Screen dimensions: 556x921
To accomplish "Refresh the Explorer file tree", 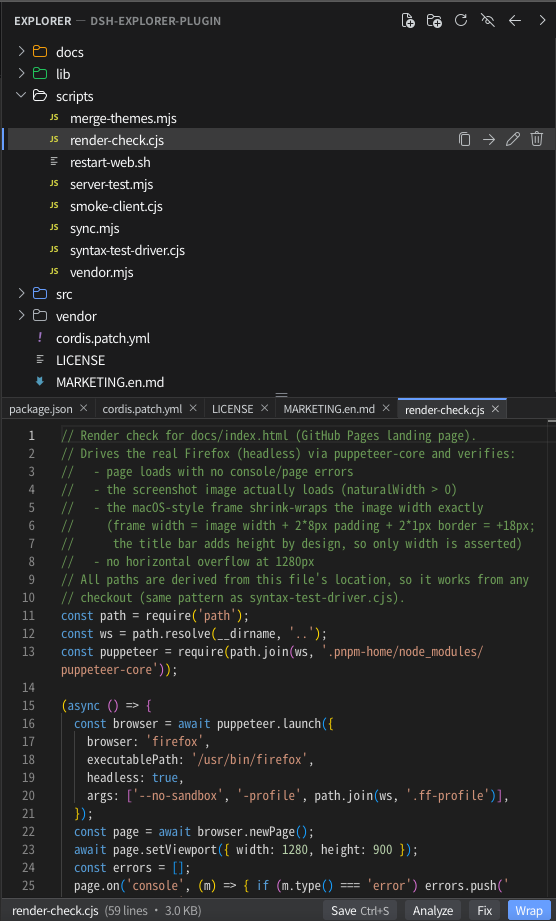I will tap(461, 21).
